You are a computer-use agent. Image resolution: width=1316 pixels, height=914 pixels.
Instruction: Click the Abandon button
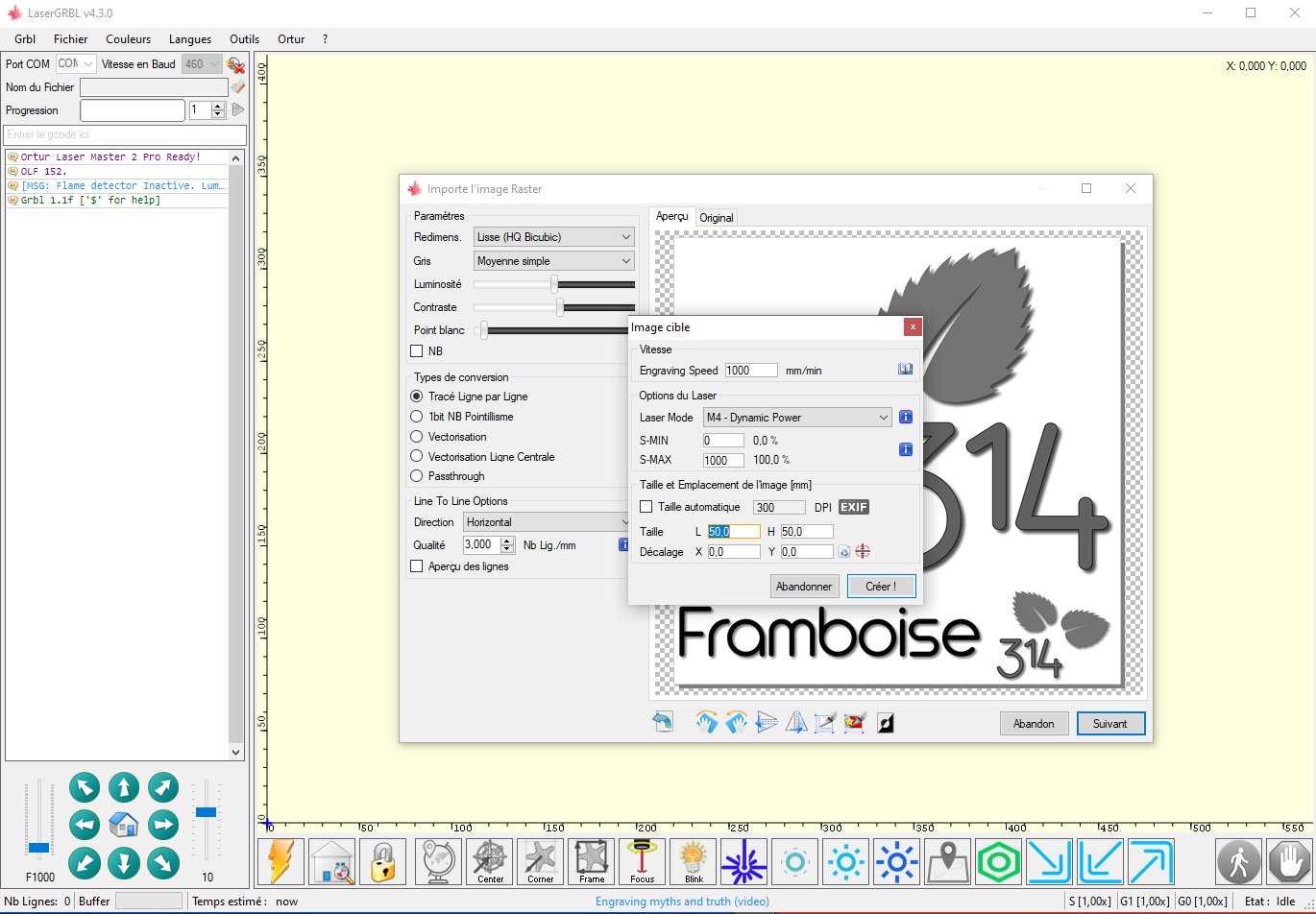[x=1034, y=724]
